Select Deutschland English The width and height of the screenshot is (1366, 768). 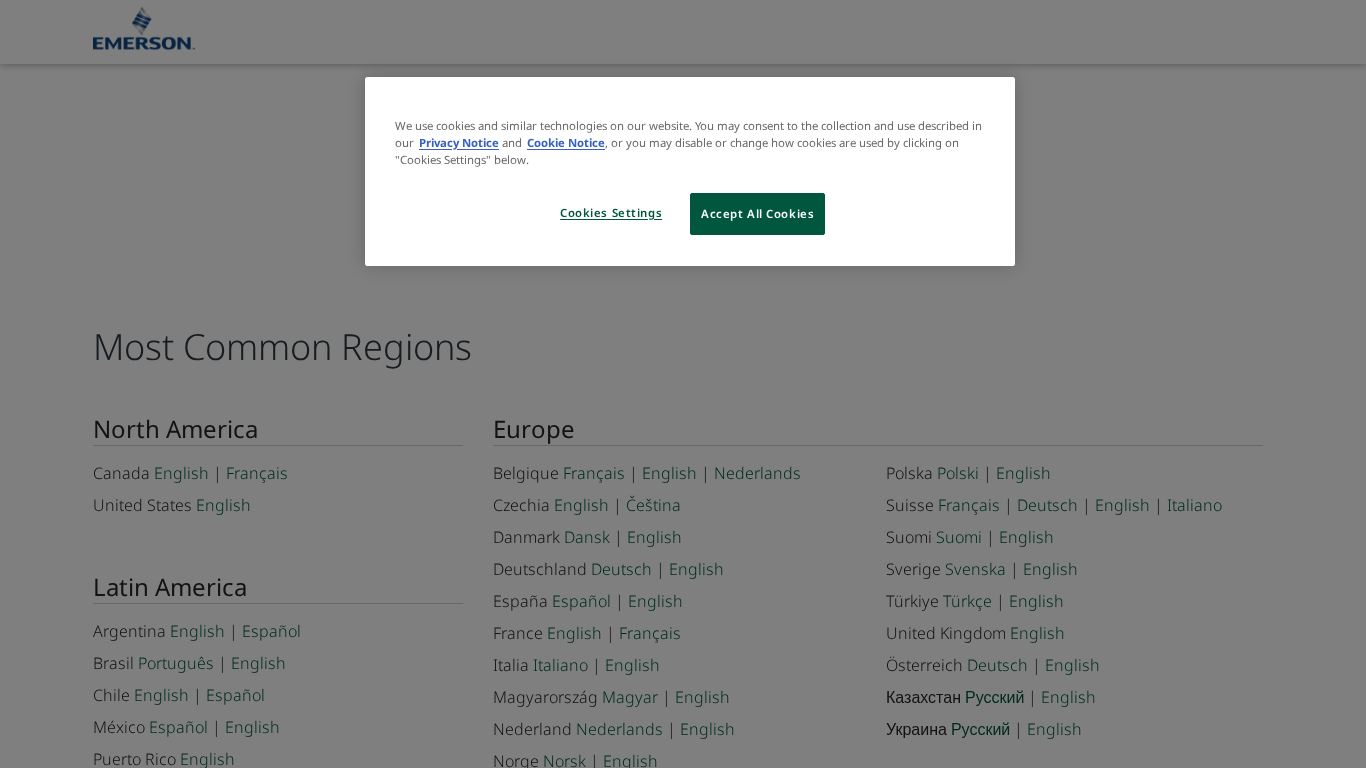click(x=696, y=569)
